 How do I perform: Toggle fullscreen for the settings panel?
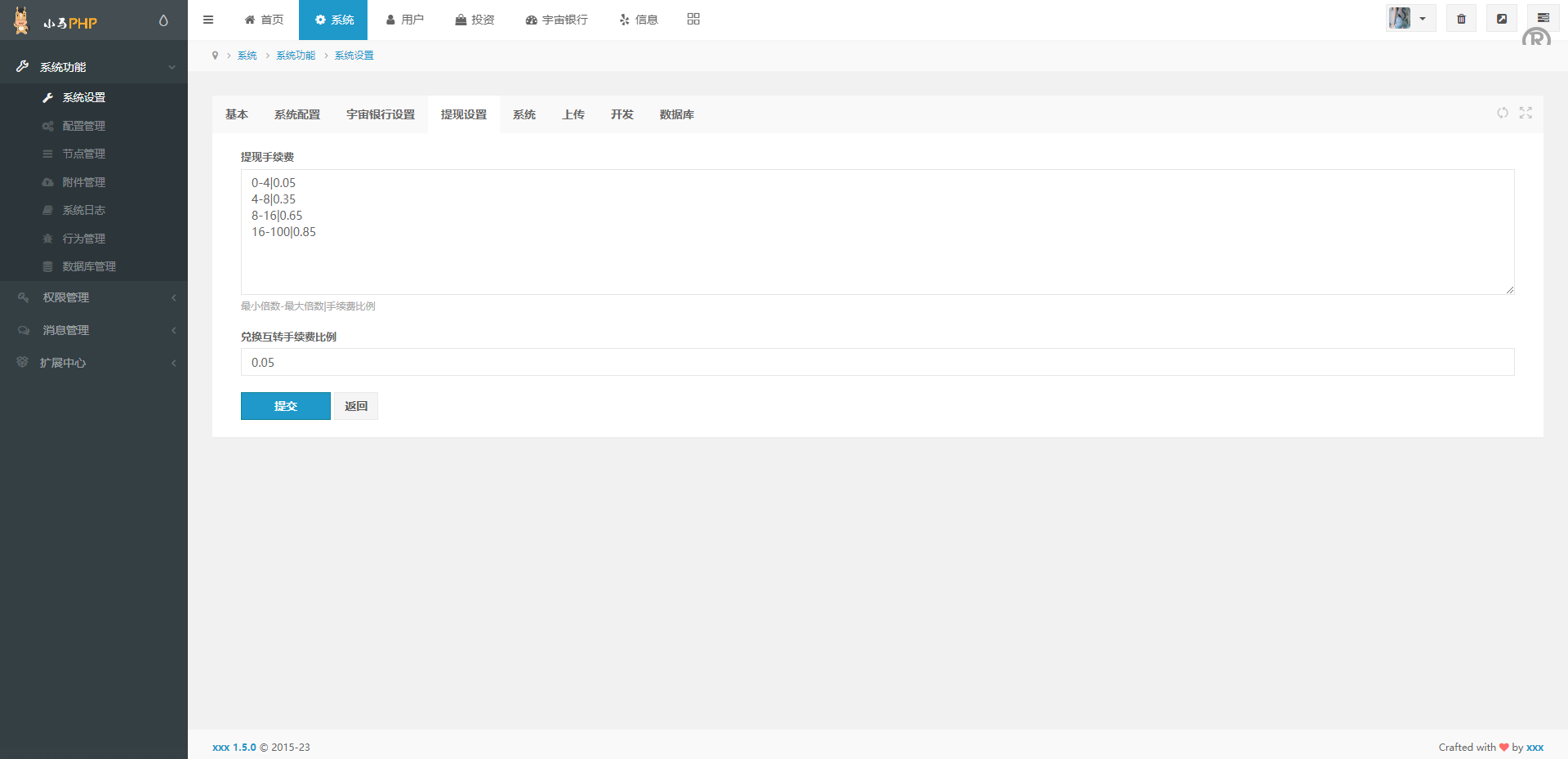[x=1526, y=113]
